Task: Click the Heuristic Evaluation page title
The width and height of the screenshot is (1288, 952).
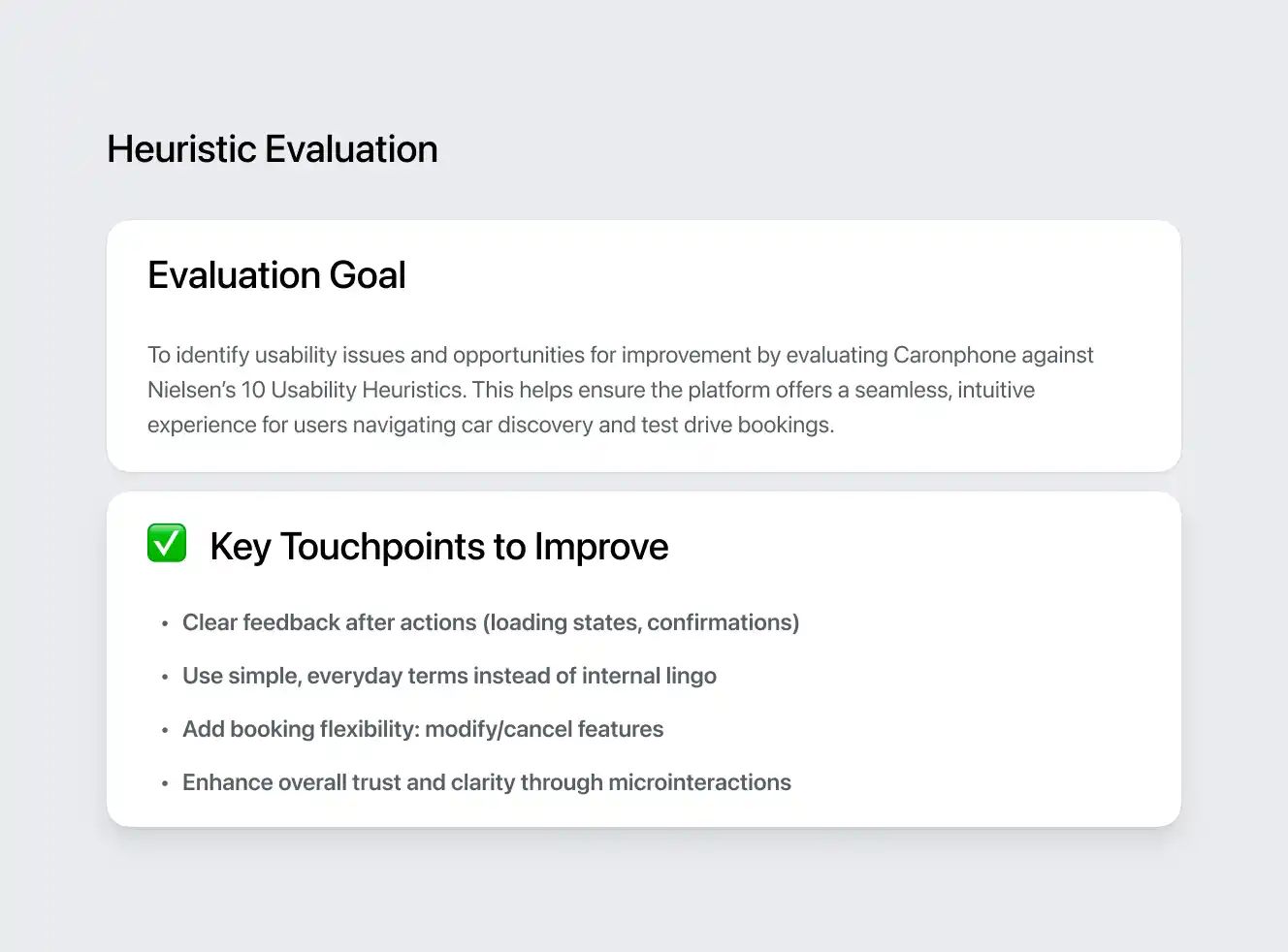Action: click(273, 149)
